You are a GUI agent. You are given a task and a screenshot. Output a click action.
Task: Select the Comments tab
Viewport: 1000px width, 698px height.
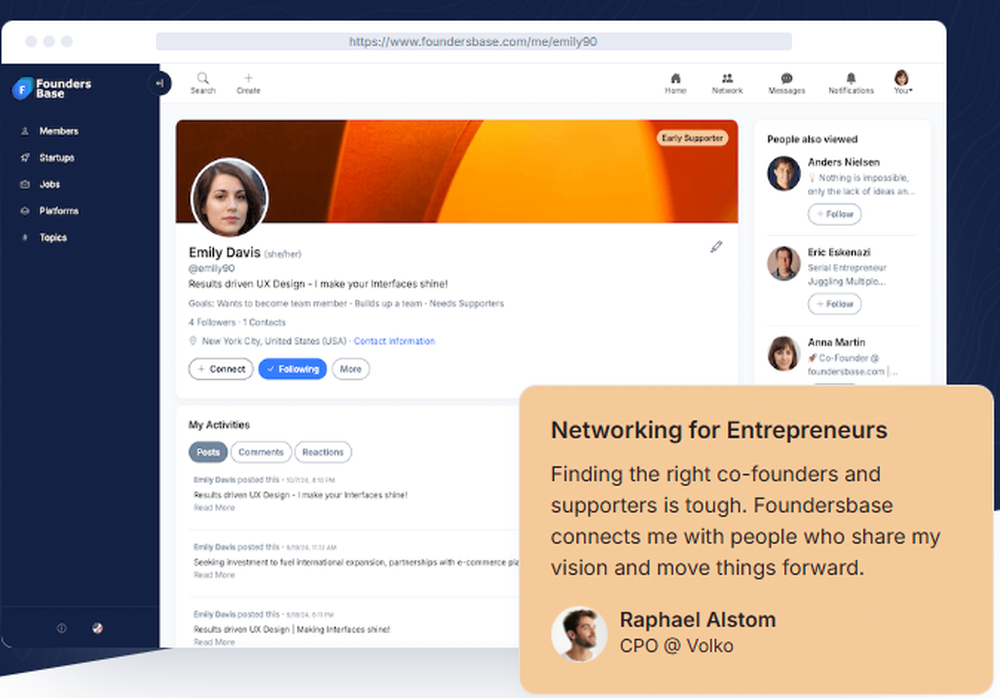261,452
